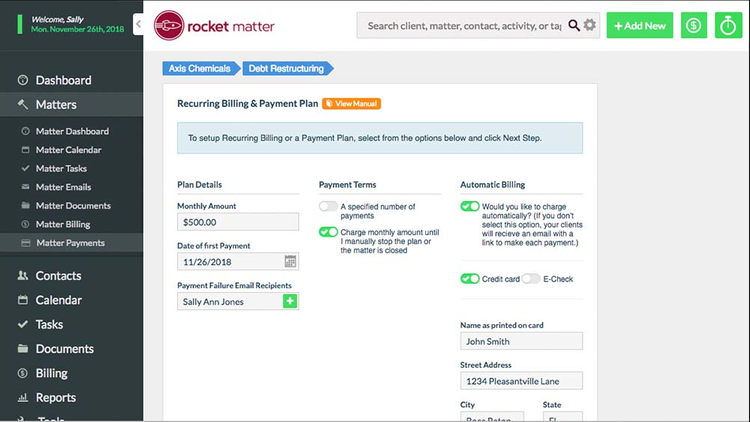Click the Matter Dashboard gauge icon
The height and width of the screenshot is (422, 750).
point(25,131)
